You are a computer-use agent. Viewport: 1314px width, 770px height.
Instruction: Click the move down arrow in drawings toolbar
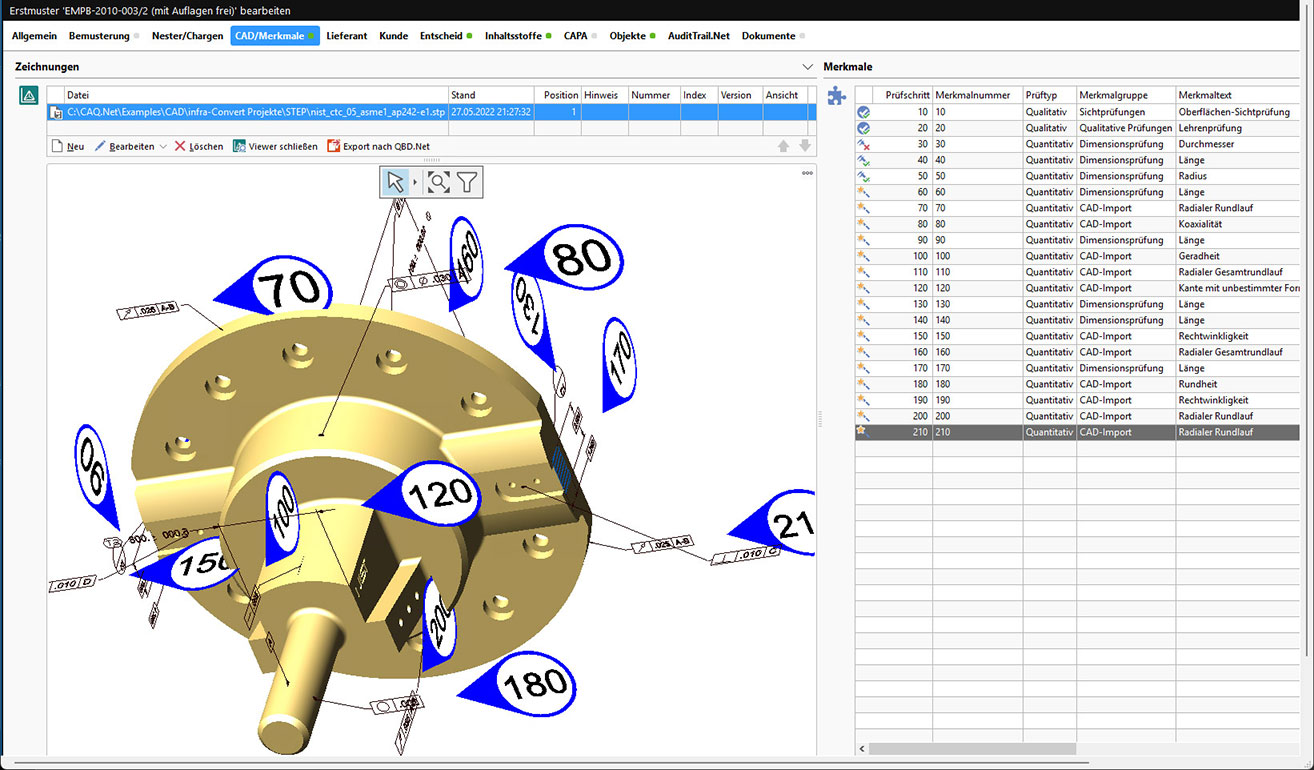click(x=804, y=146)
